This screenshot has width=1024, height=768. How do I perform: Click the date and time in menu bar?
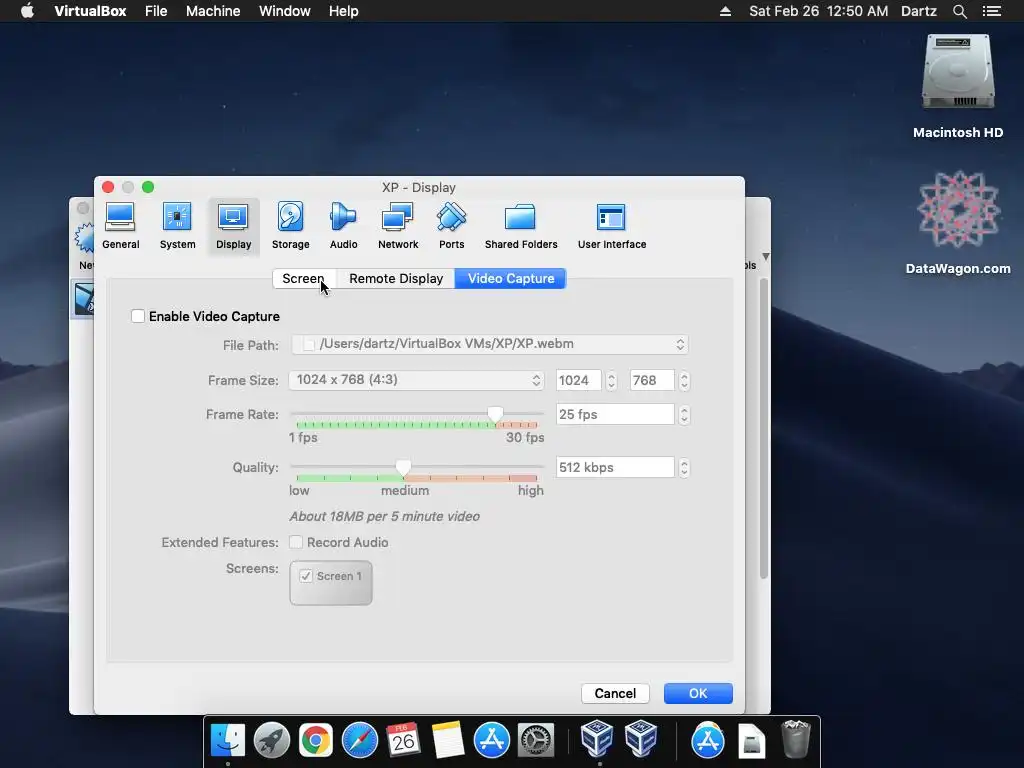[x=818, y=11]
